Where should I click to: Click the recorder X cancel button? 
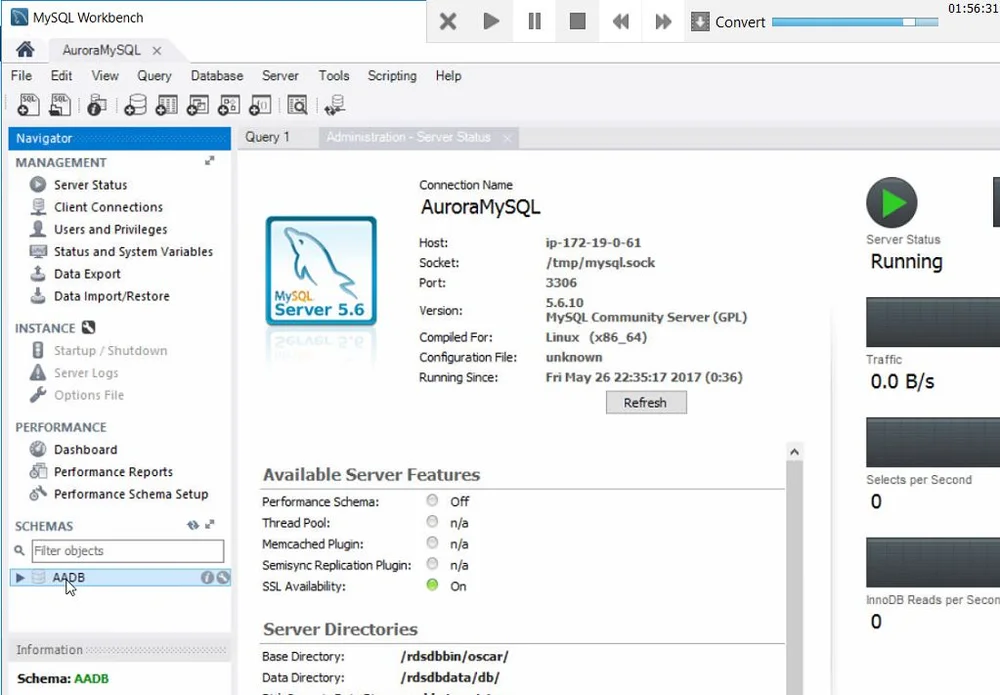(x=448, y=21)
